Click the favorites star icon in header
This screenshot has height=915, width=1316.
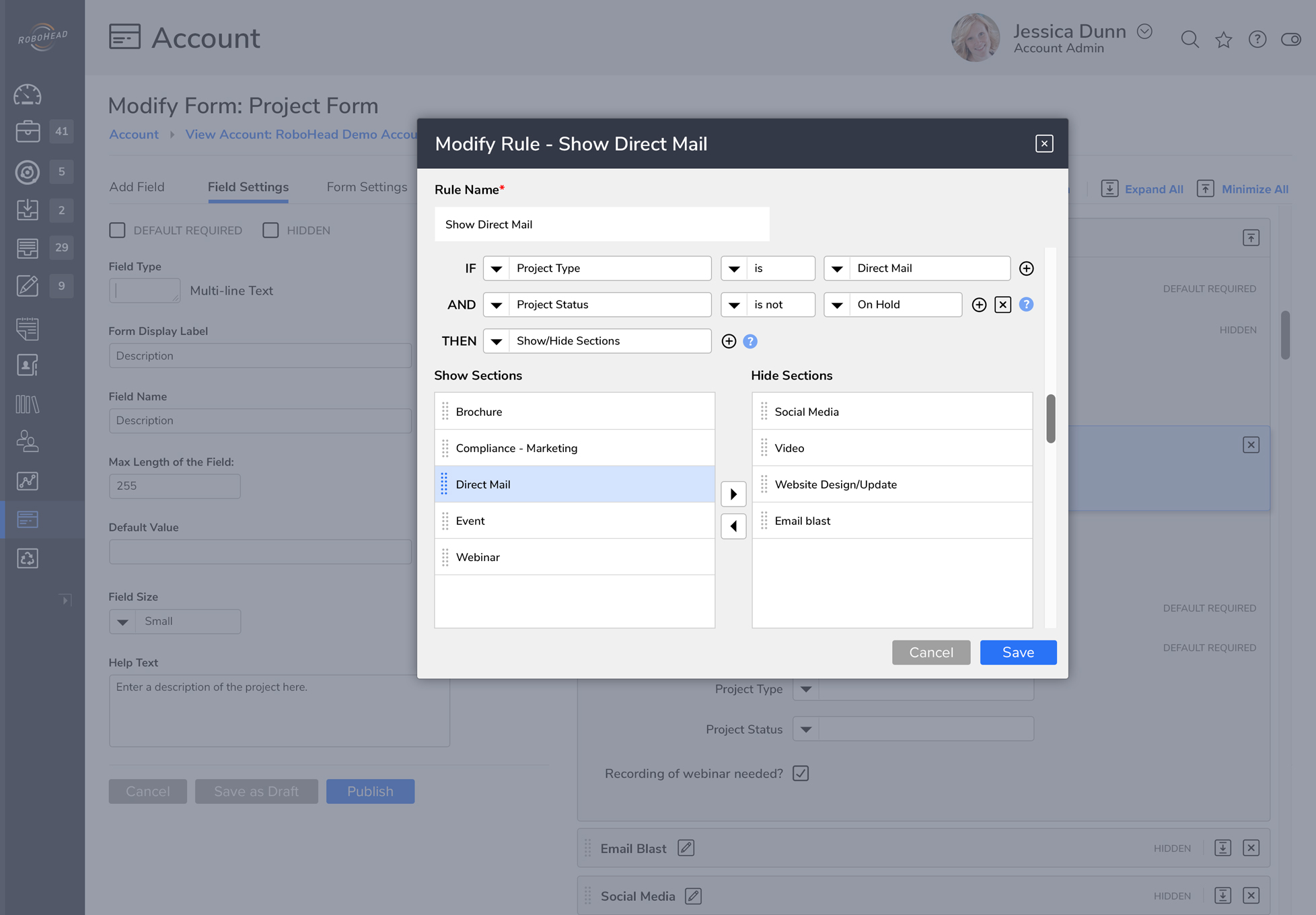1224,40
